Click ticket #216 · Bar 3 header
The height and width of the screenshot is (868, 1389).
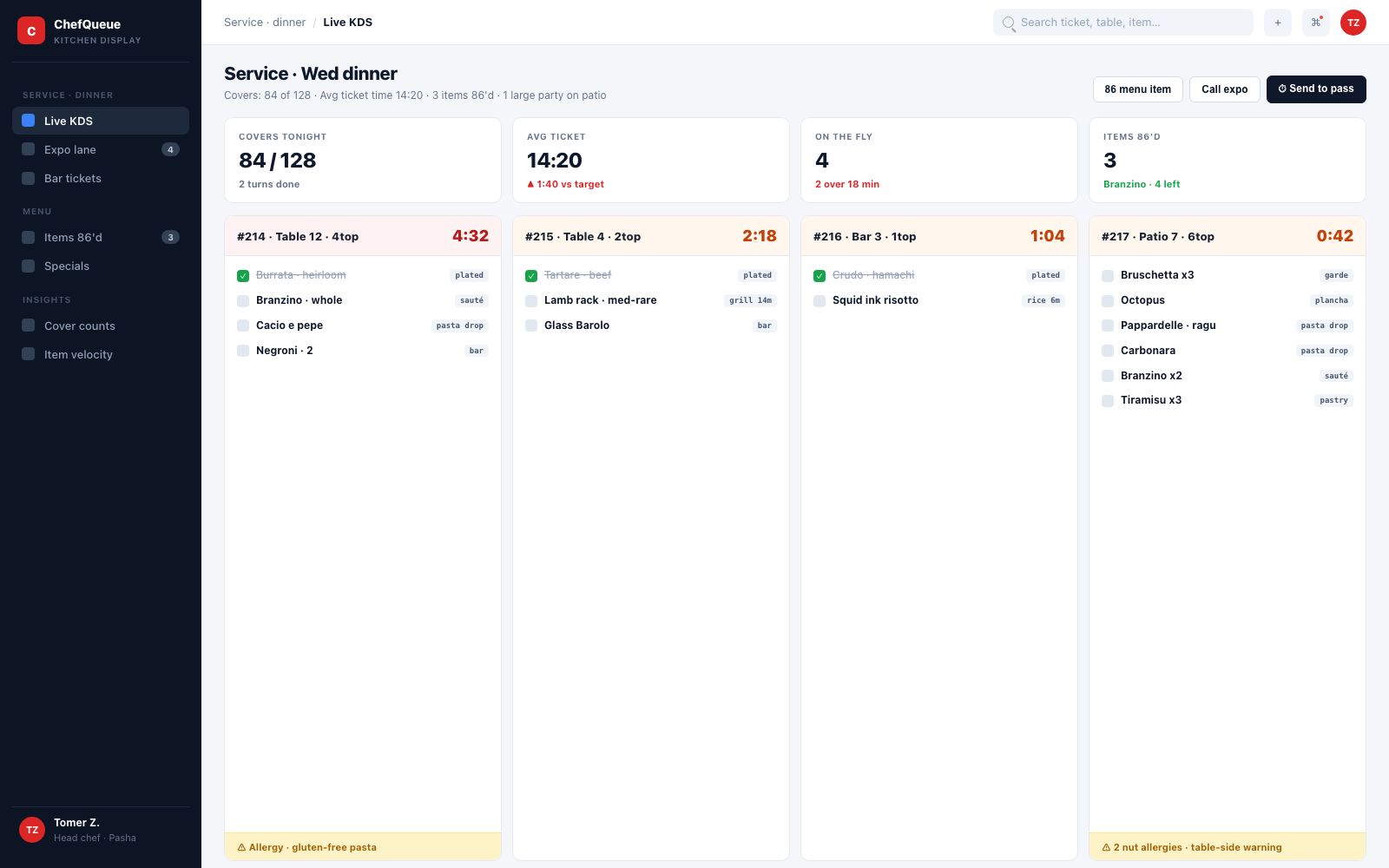939,236
